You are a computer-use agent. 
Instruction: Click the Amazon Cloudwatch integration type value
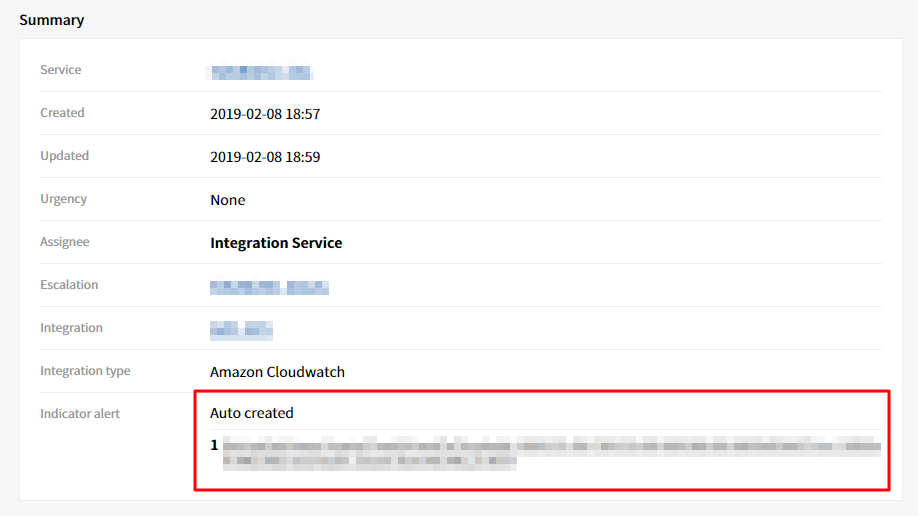pos(277,372)
